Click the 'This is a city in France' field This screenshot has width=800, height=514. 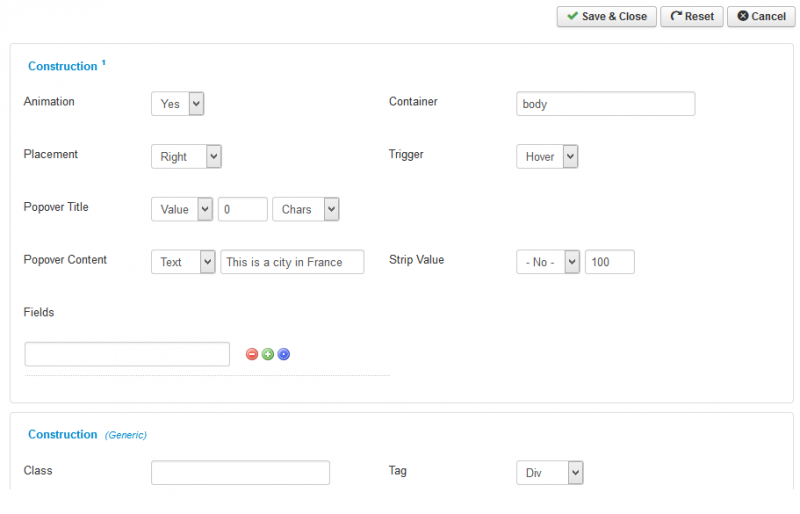tap(292, 262)
